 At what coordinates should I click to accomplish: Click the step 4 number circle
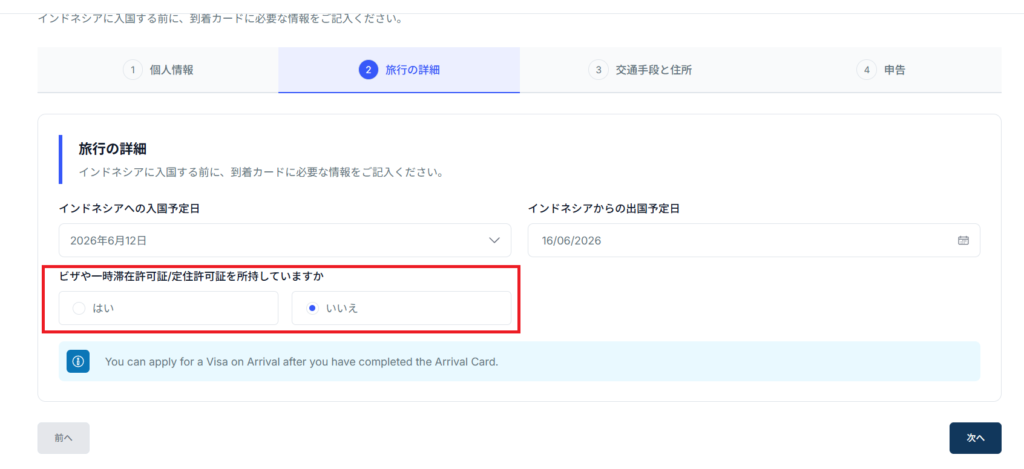click(866, 70)
